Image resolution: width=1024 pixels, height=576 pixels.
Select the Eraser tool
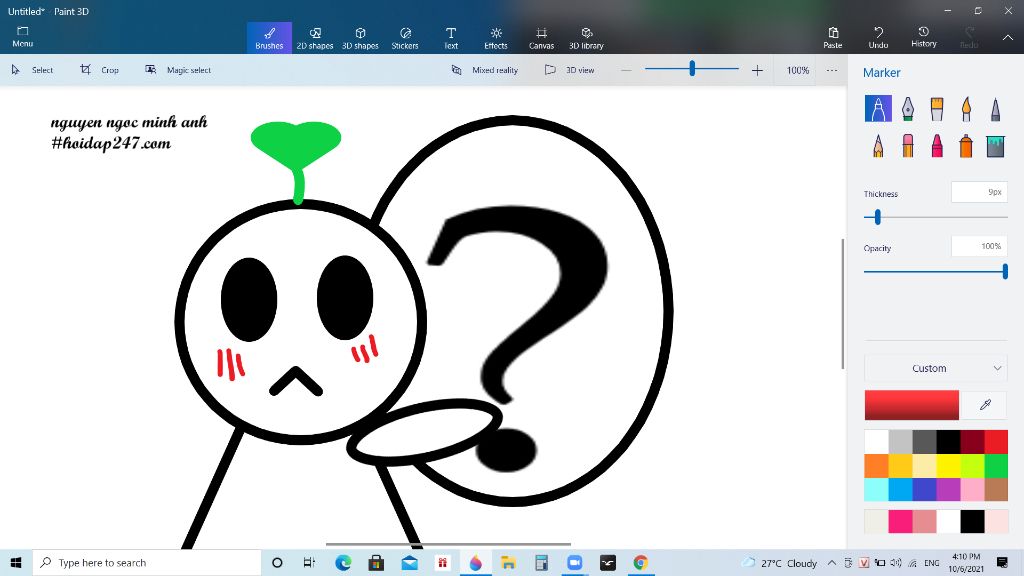[x=908, y=145]
